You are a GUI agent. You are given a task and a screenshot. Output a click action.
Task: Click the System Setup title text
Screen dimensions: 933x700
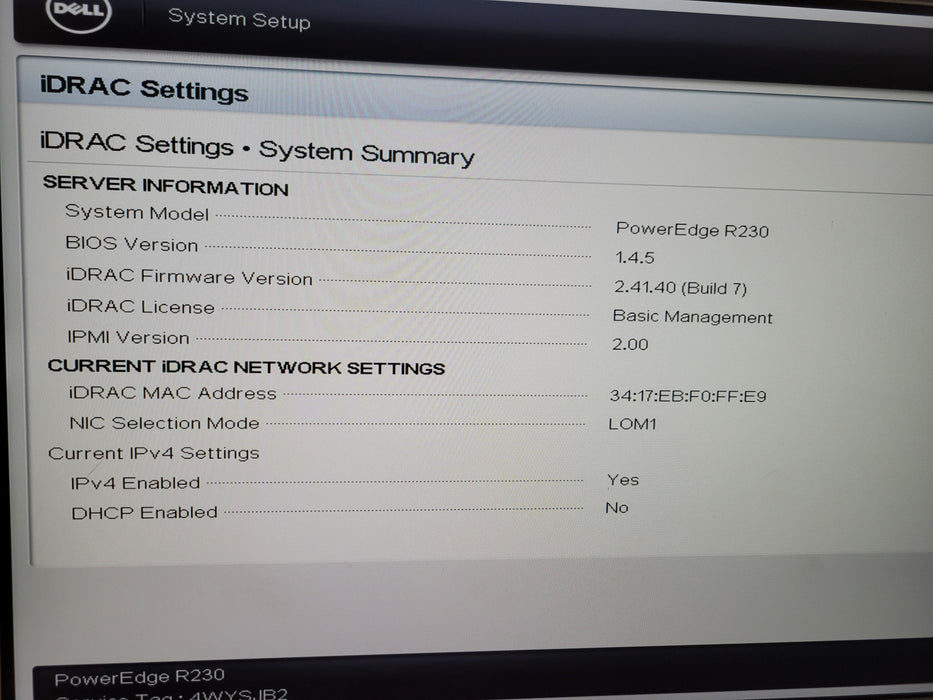(239, 19)
